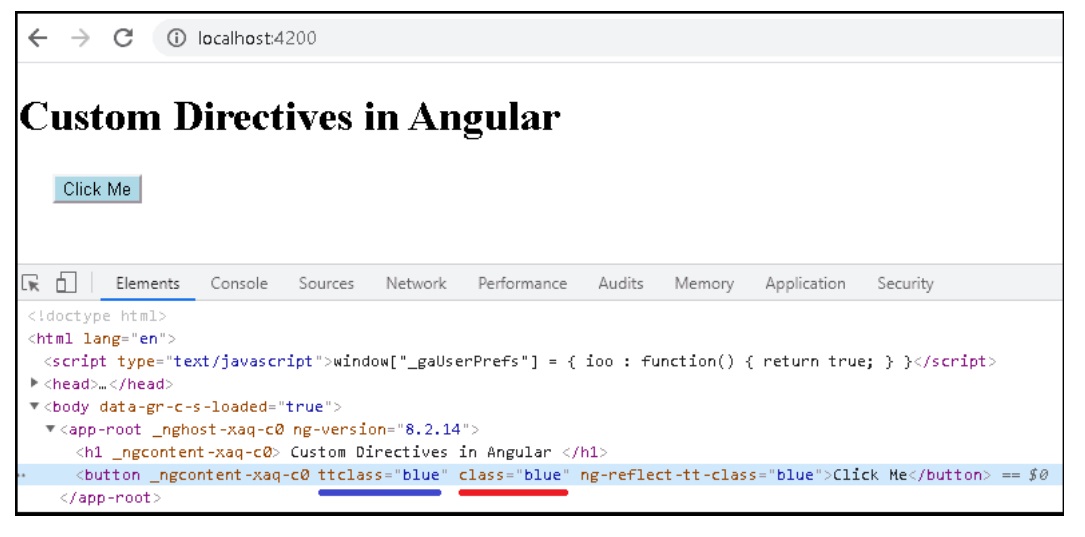Screen dimensions: 1085x537
Task: Open the Sources tab
Action: pos(326,284)
